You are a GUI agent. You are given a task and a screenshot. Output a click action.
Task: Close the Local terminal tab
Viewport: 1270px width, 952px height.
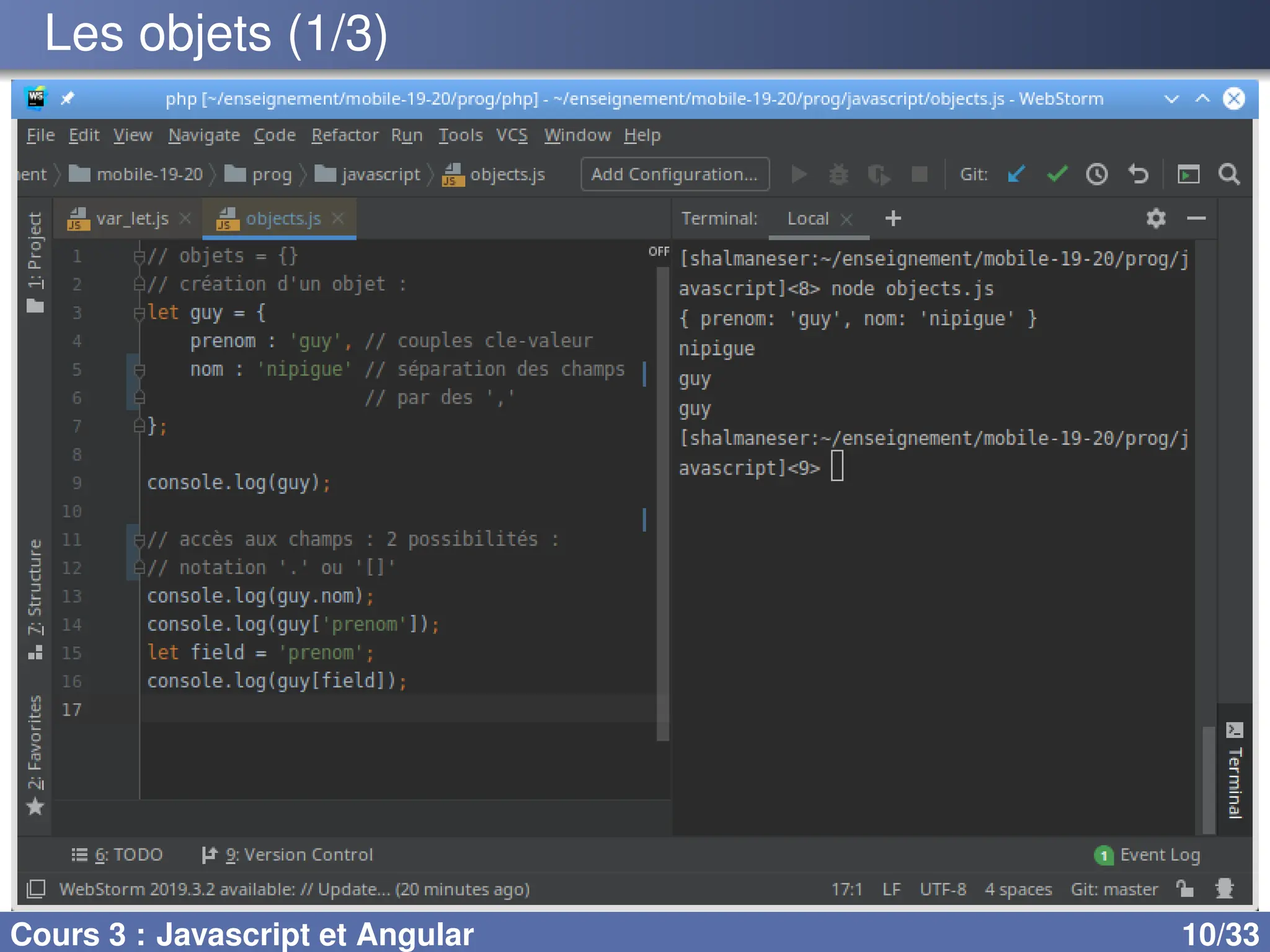click(846, 219)
